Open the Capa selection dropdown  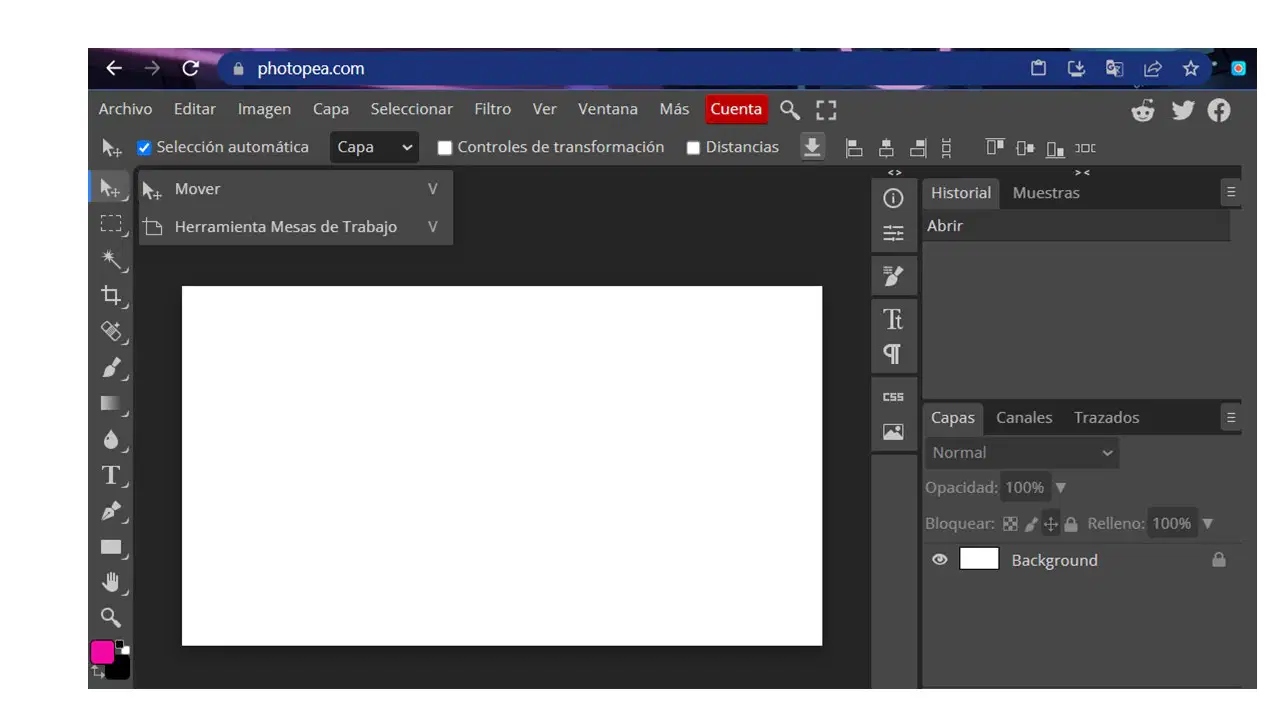pyautogui.click(x=374, y=147)
